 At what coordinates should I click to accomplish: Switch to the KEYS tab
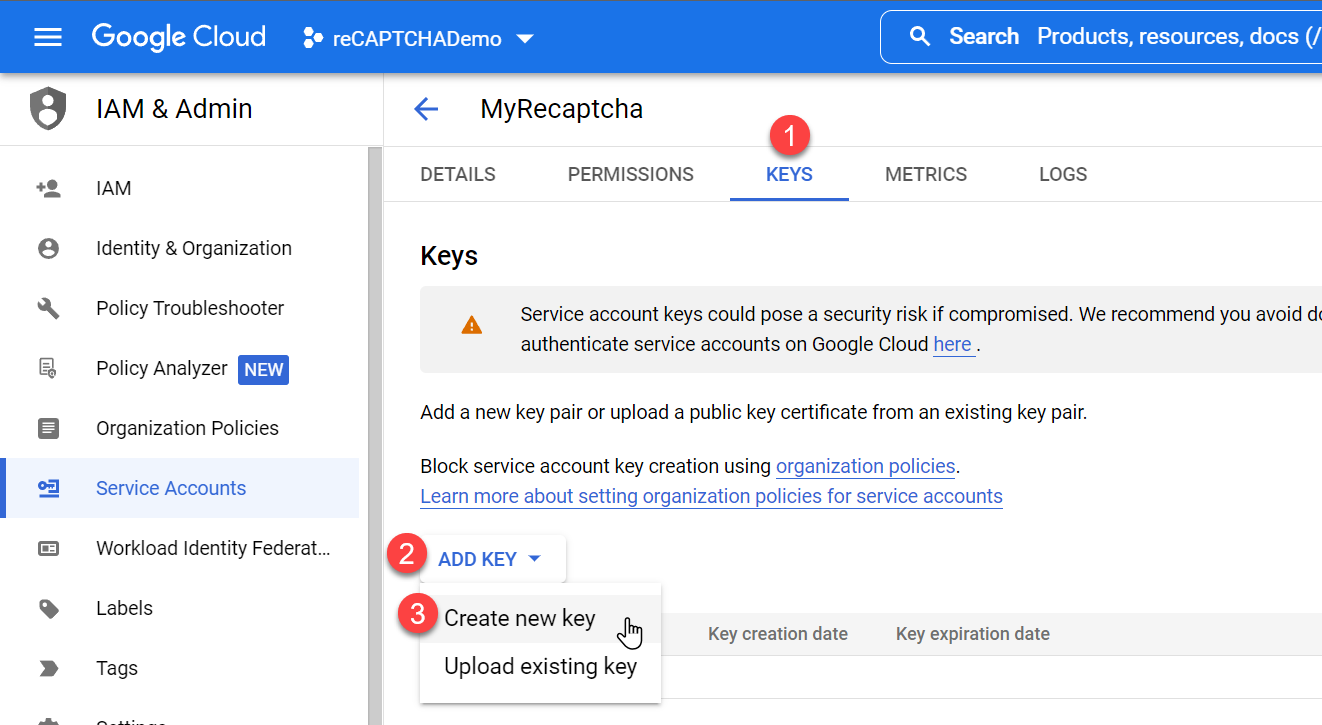coord(789,174)
